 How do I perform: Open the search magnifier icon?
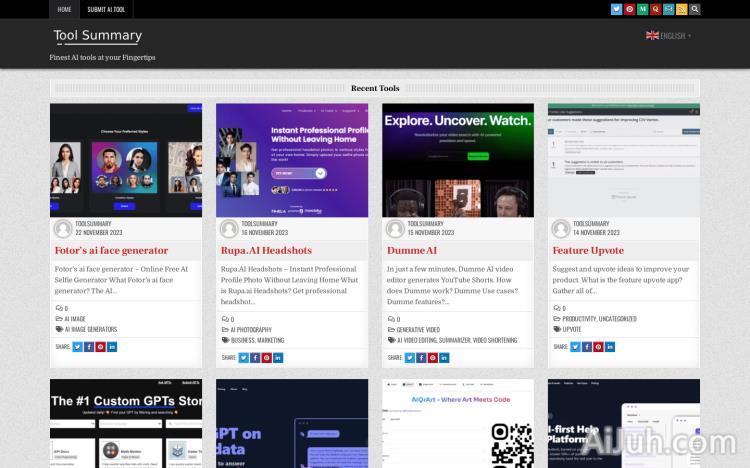695,9
